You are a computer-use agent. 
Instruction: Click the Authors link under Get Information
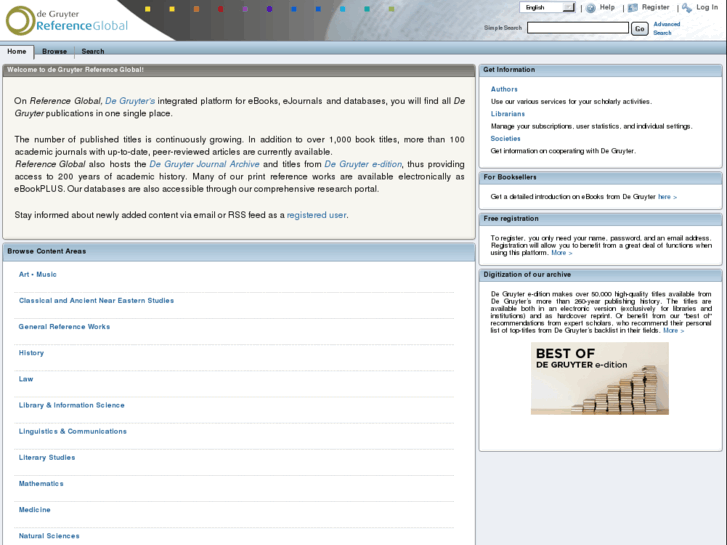[x=504, y=89]
